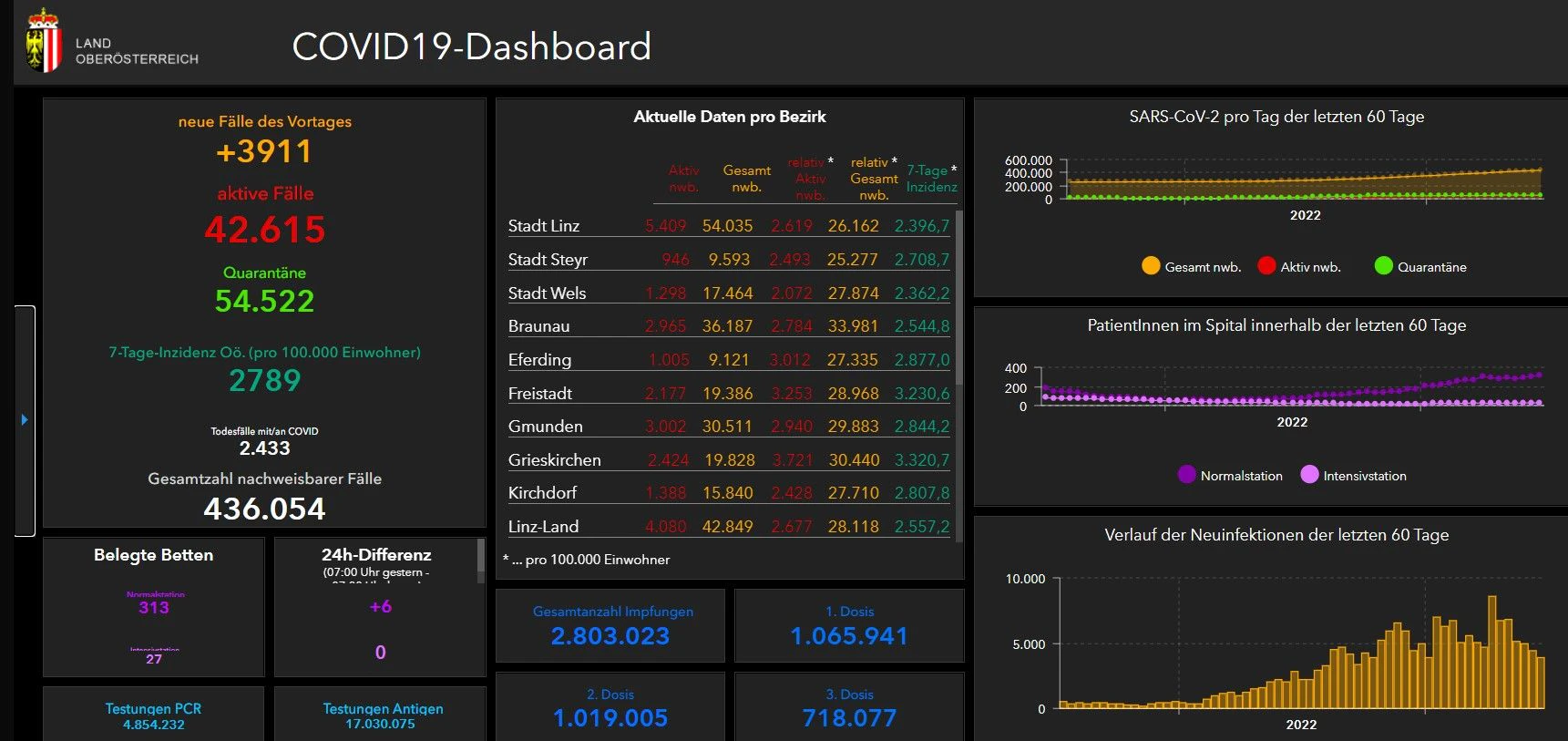Click the 7-Tage Inzidenz column header
1568x741 pixels.
[x=931, y=179]
